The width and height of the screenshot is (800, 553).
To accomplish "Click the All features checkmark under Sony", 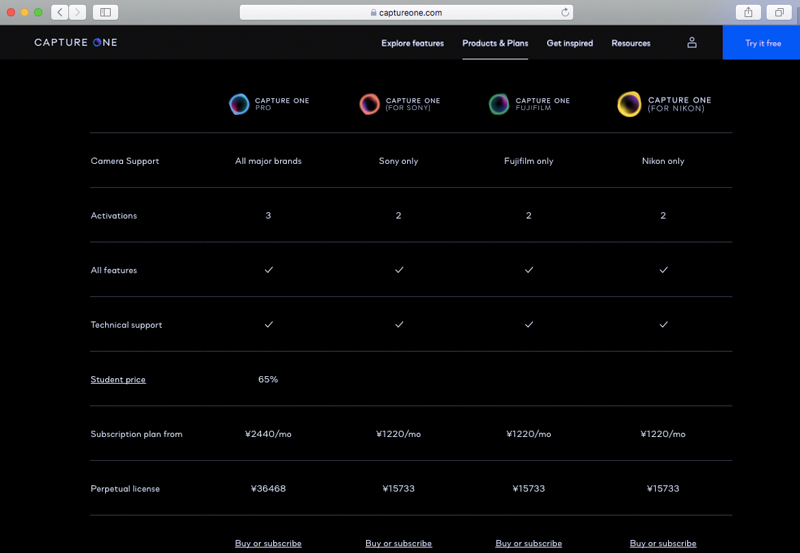I will pyautogui.click(x=399, y=270).
